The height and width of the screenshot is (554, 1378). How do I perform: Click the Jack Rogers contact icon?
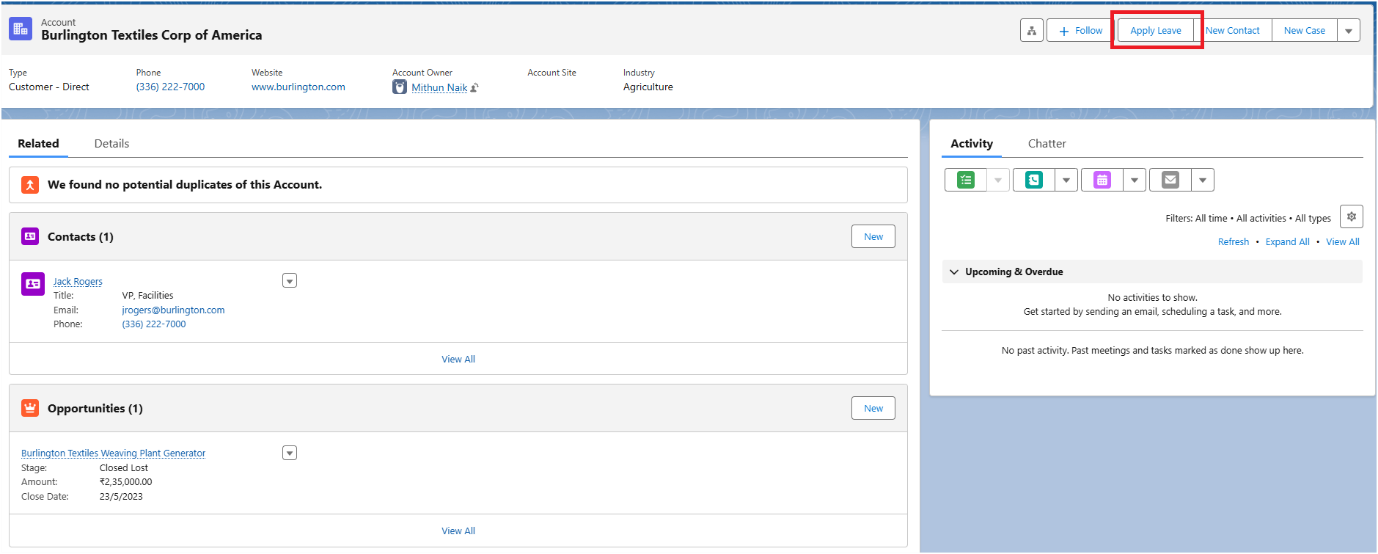click(x=33, y=284)
